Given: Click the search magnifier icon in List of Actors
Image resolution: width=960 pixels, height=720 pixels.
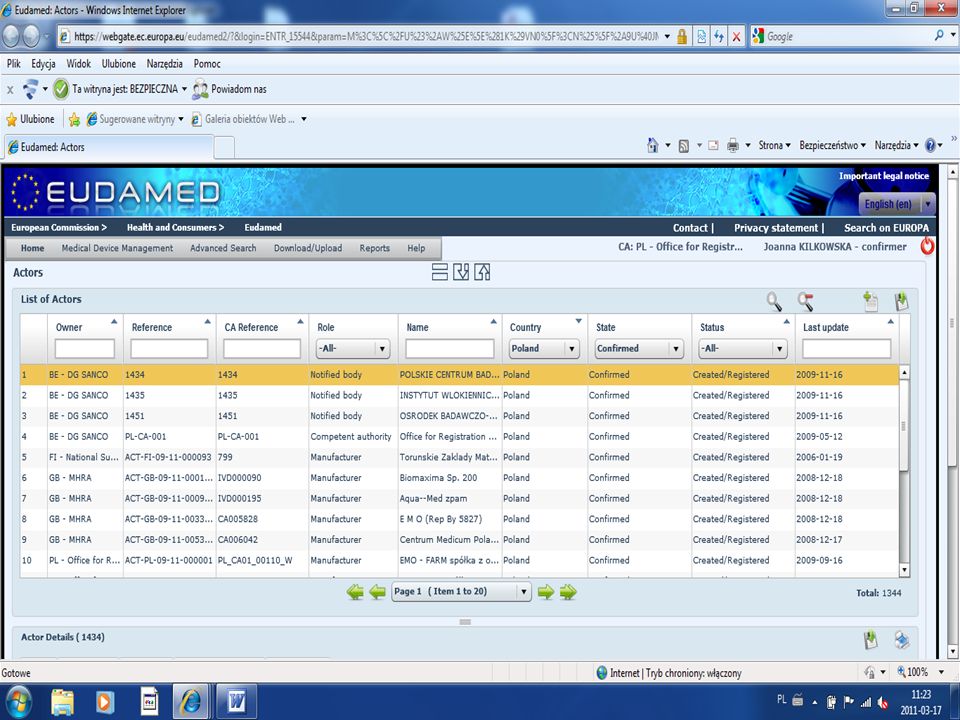Looking at the screenshot, I should (774, 301).
